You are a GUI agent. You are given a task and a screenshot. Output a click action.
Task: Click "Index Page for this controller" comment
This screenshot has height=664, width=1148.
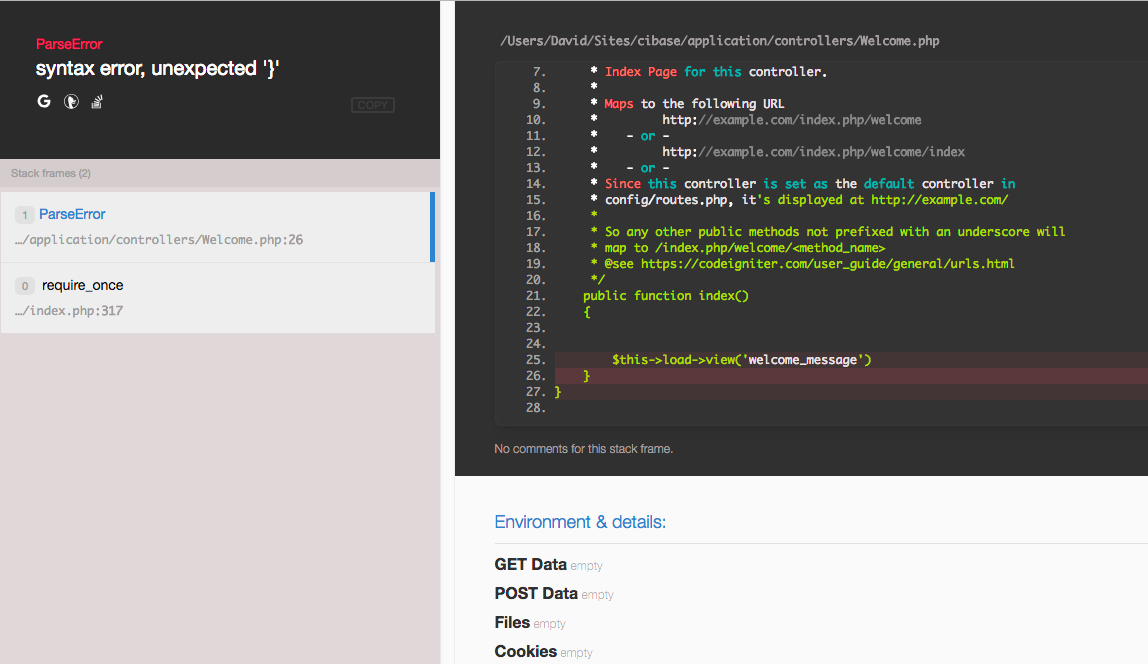click(715, 72)
